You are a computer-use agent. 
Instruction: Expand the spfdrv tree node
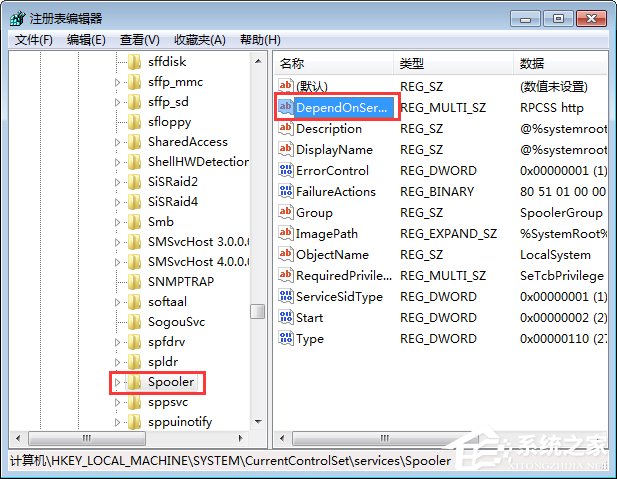pyautogui.click(x=117, y=342)
